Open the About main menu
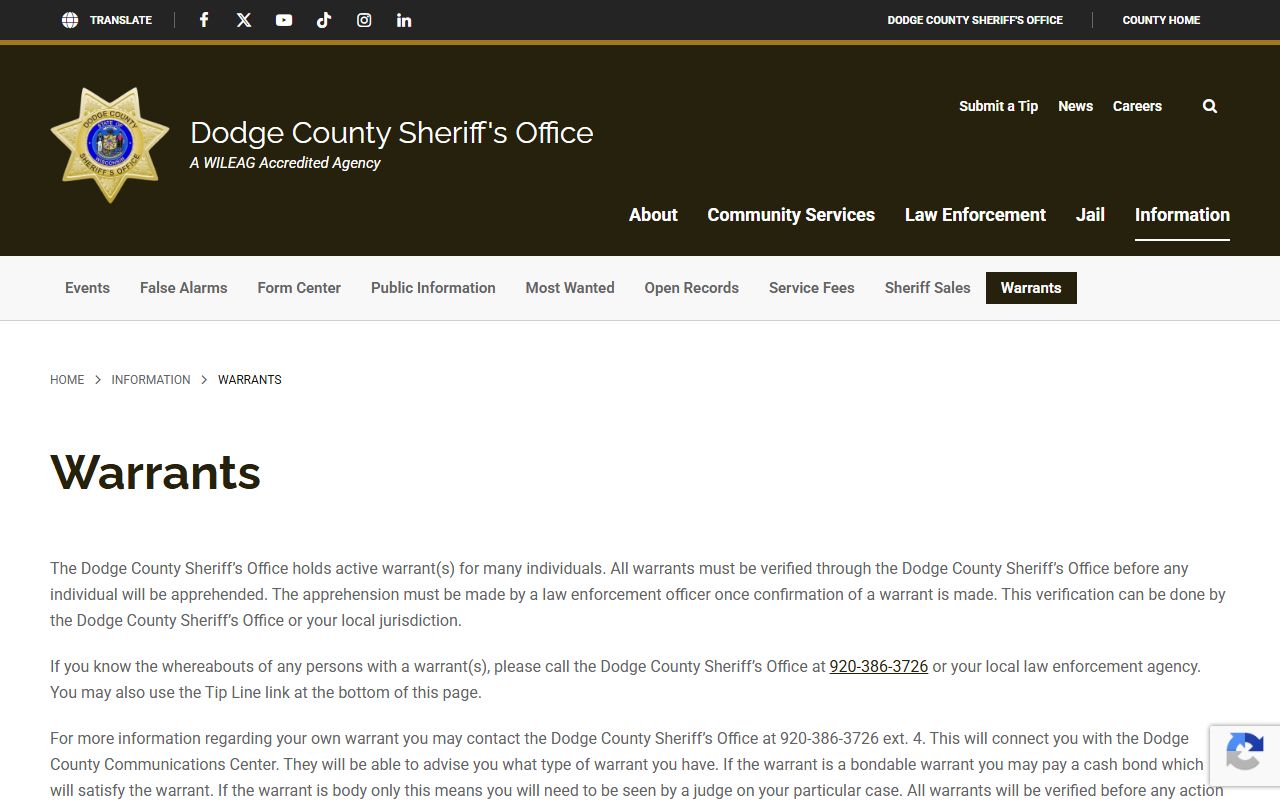Screen dimensions: 1280x800 coord(653,215)
